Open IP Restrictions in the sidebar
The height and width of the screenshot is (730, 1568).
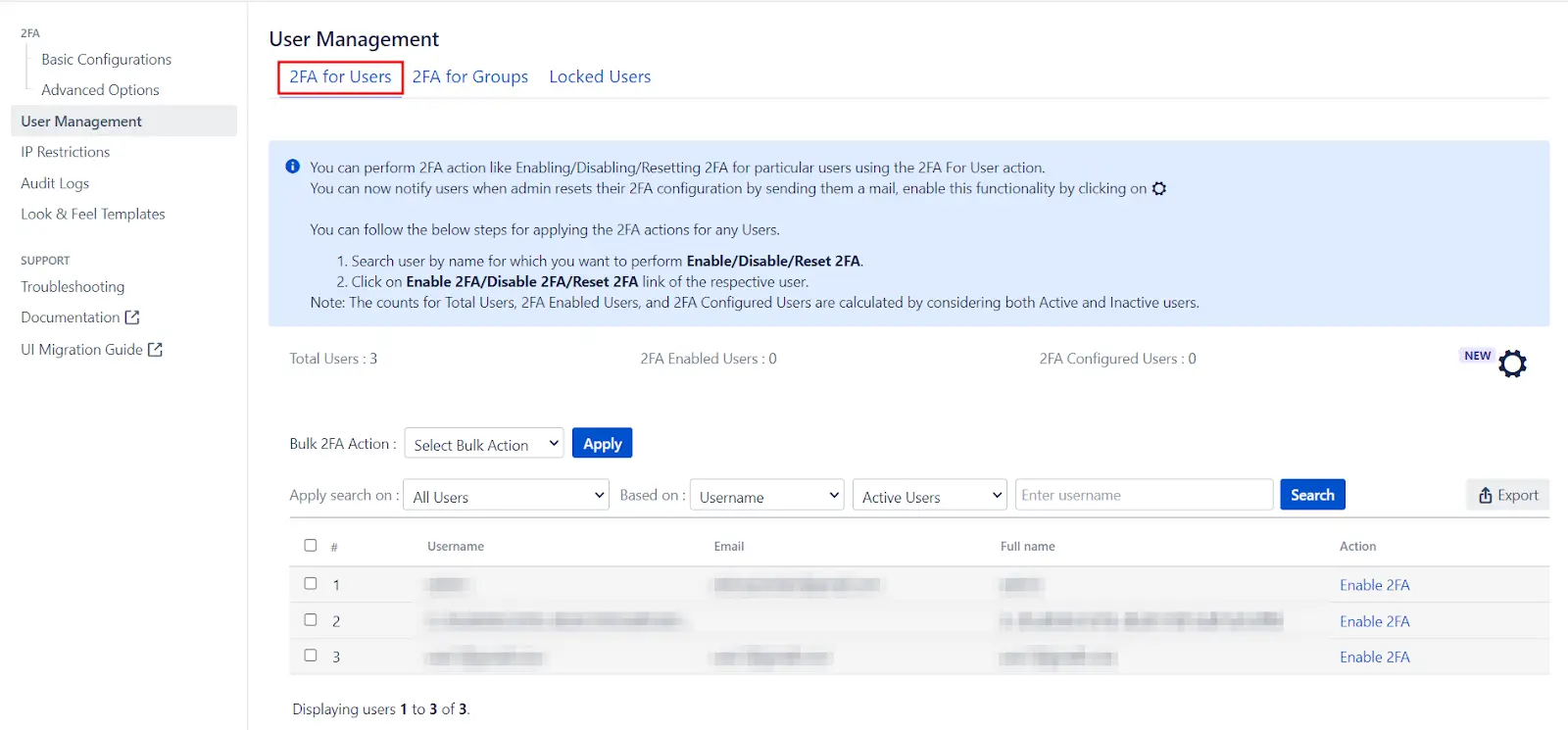point(66,152)
